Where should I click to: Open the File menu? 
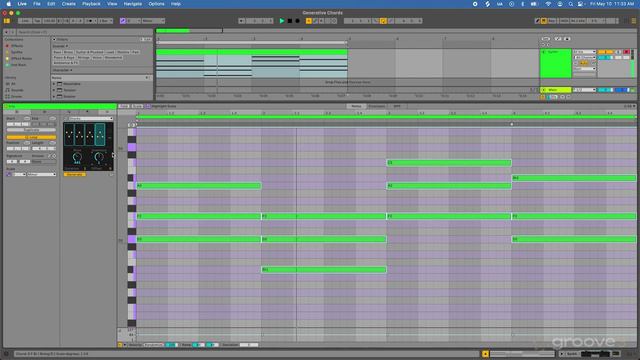(37, 4)
